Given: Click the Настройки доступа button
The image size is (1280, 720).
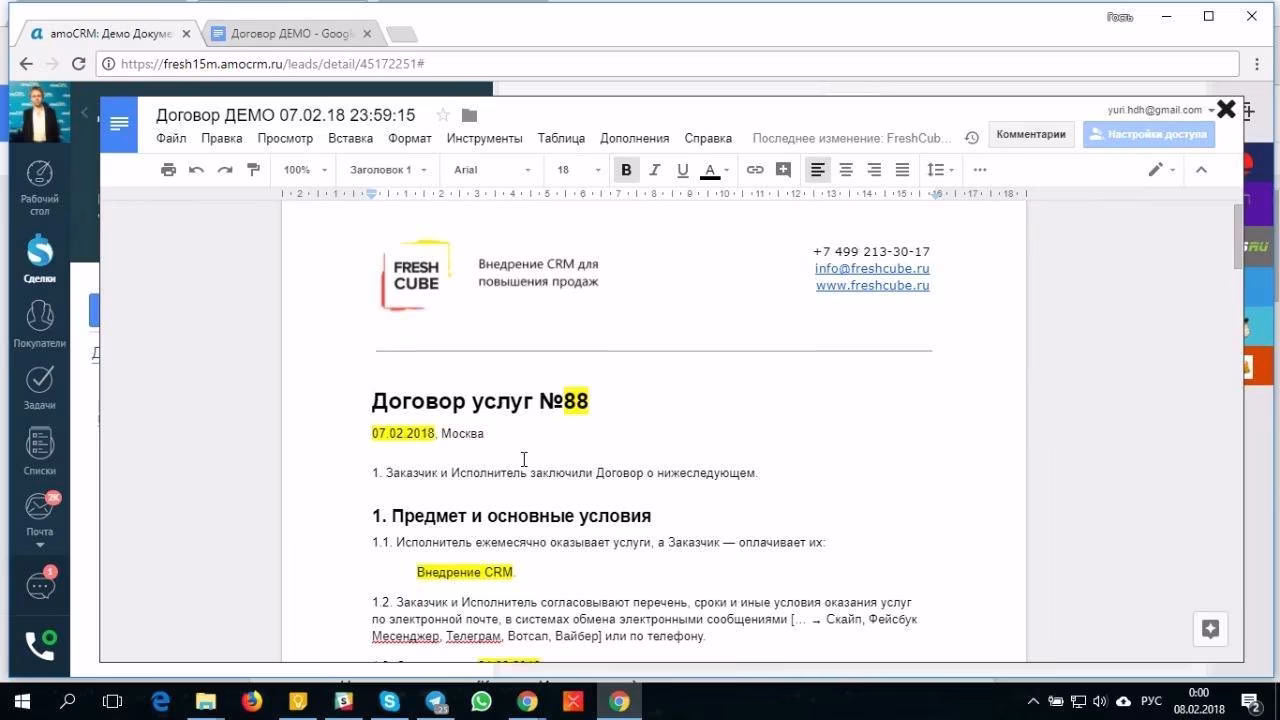Looking at the screenshot, I should click(x=1149, y=134).
